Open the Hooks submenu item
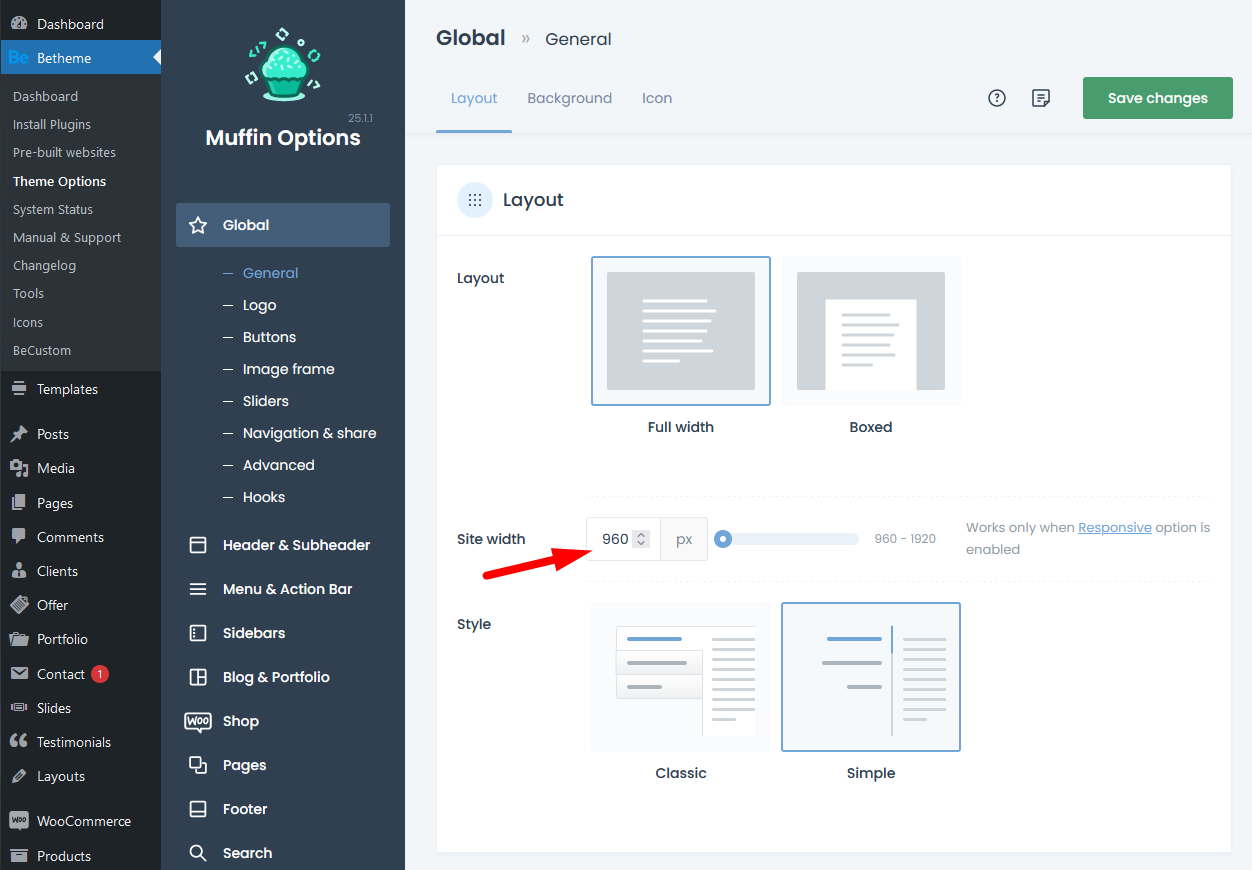Screen dimensions: 1252x870 coord(264,497)
